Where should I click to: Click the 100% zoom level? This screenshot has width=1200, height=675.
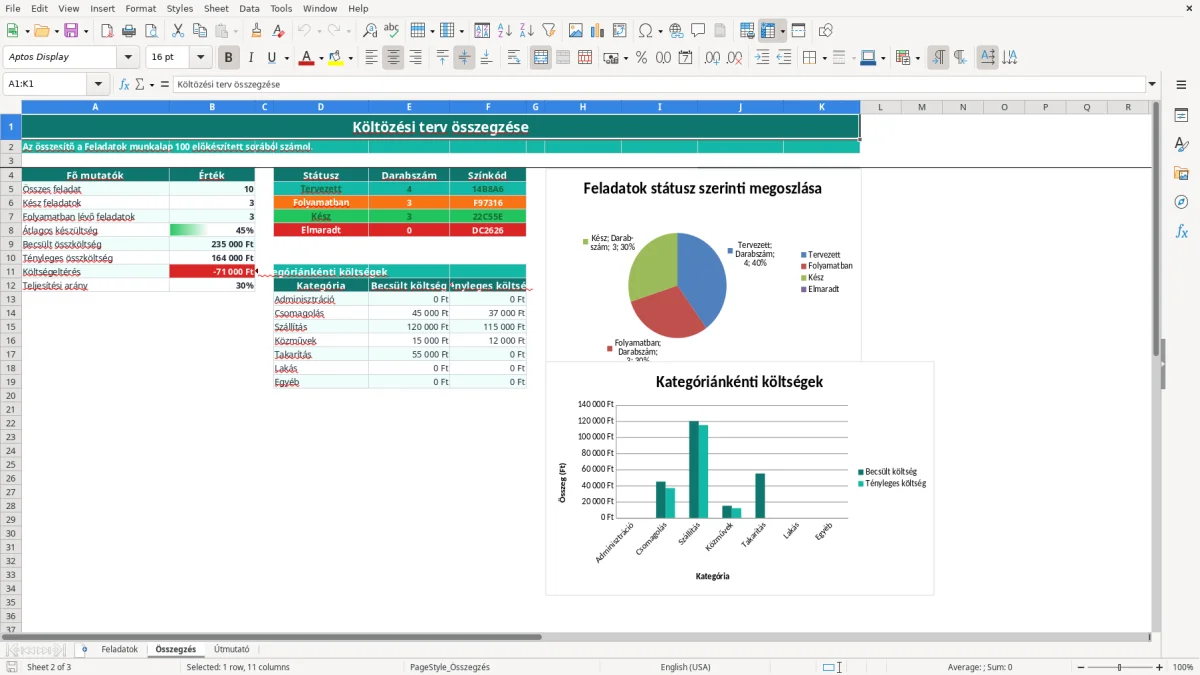[1183, 667]
